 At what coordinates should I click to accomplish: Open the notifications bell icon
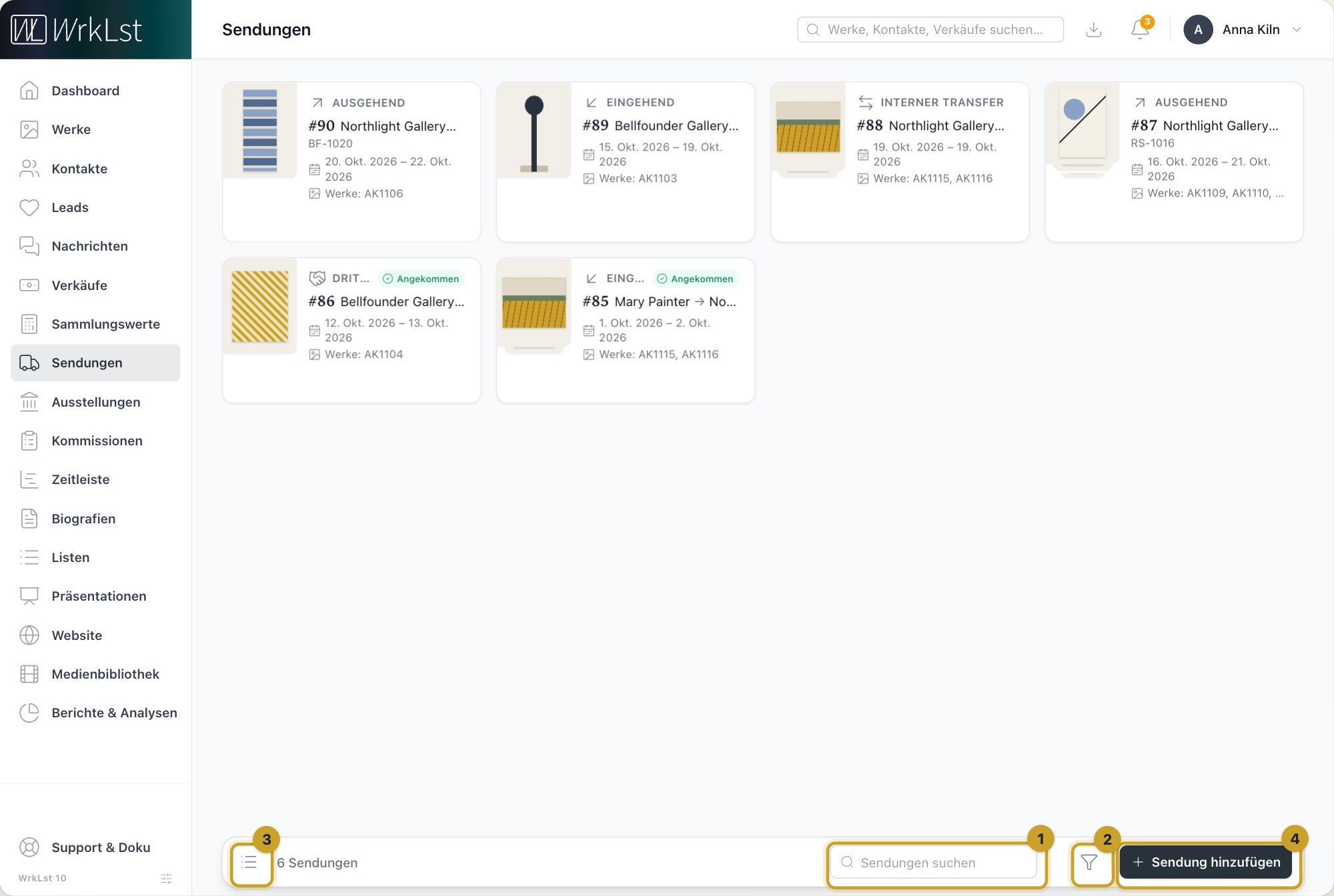click(x=1140, y=29)
